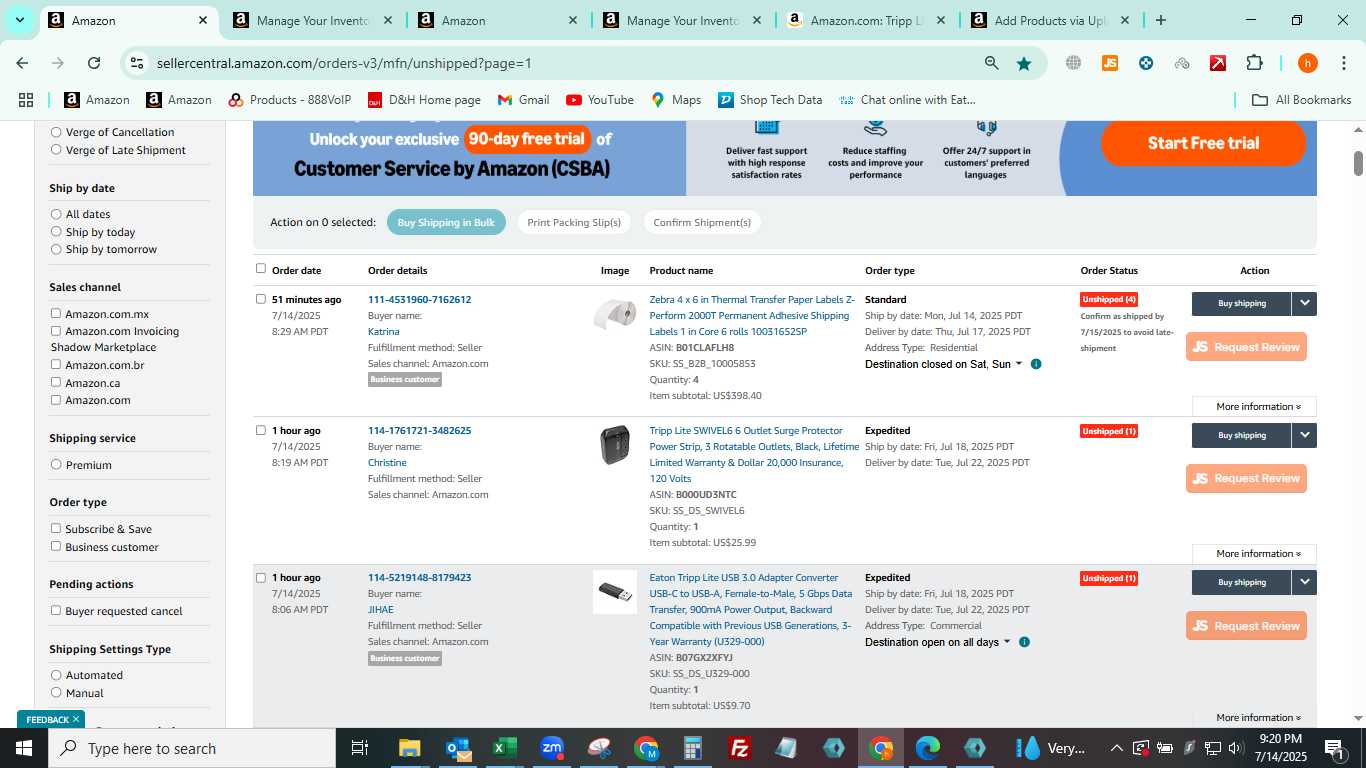Select Verge of Cancellation radio option
The image size is (1366, 768).
tap(56, 132)
